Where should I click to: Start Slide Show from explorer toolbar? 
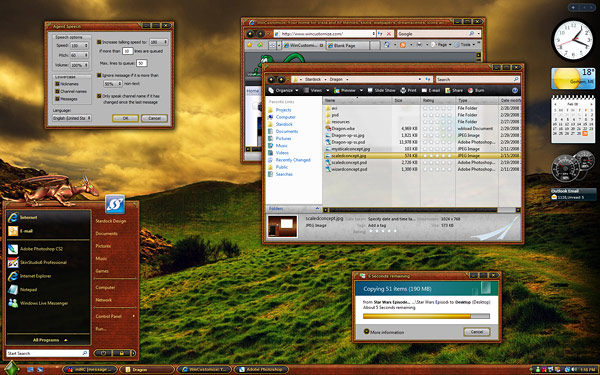(381, 90)
